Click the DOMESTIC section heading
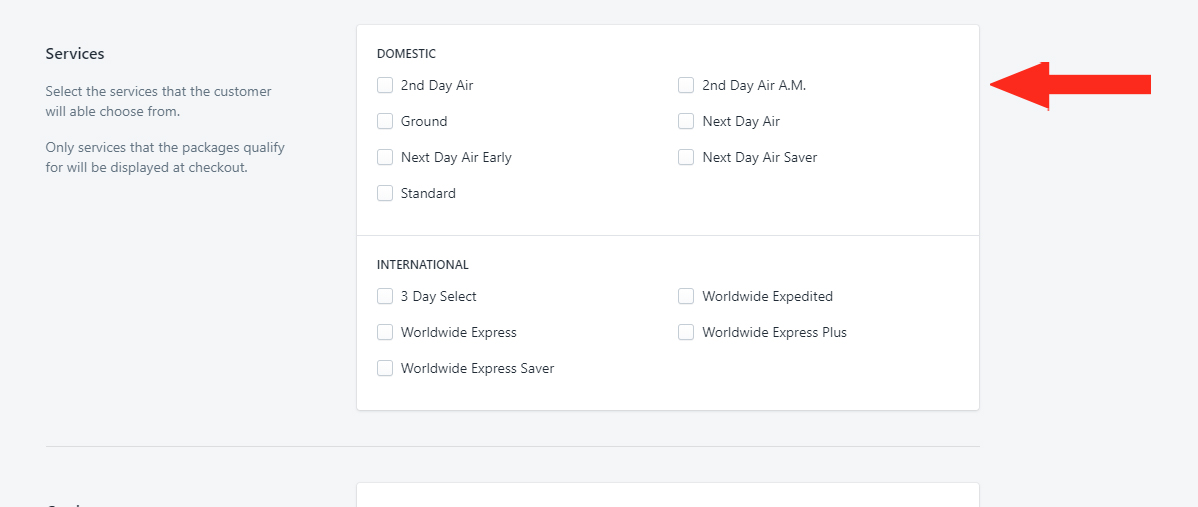 tap(406, 54)
